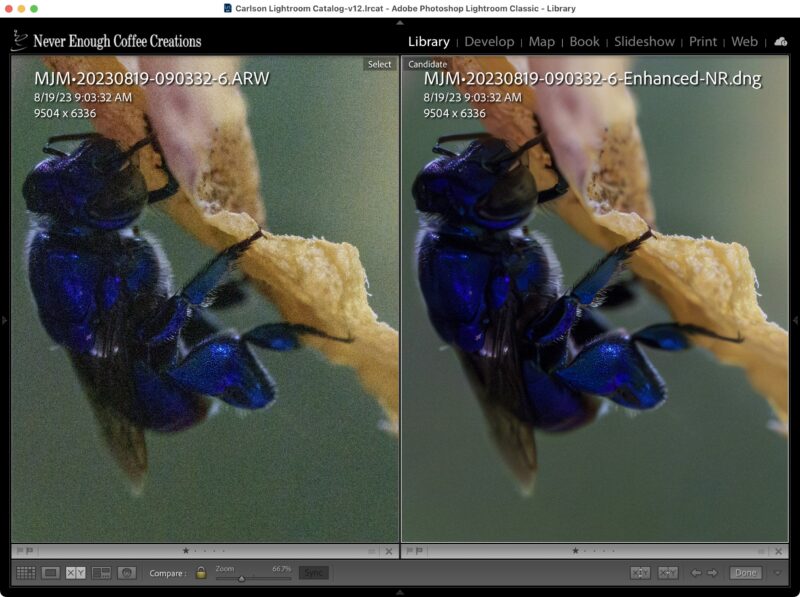This screenshot has width=800, height=597.
Task: Open the Print module
Action: point(703,41)
